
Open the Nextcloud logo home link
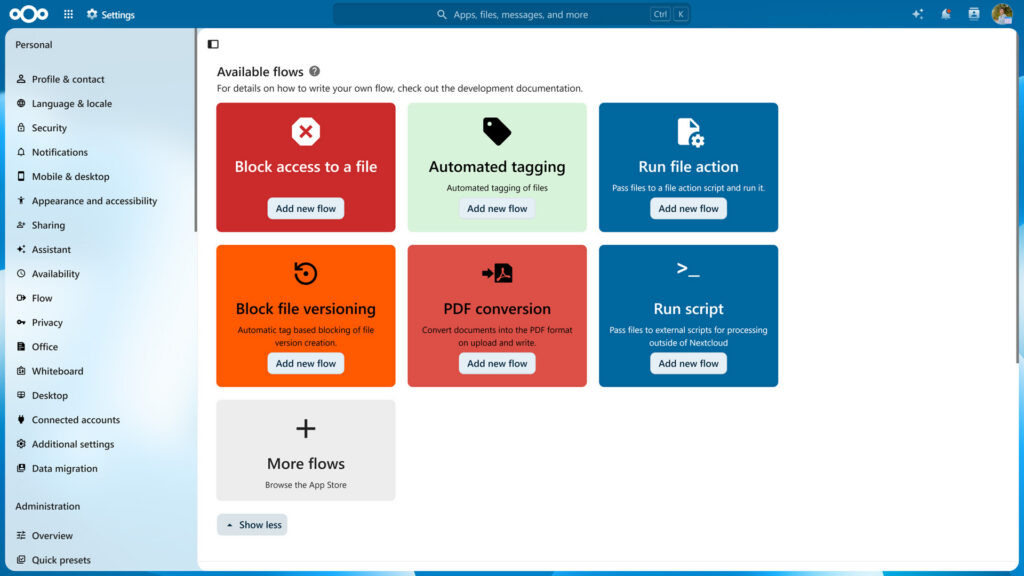[29, 14]
